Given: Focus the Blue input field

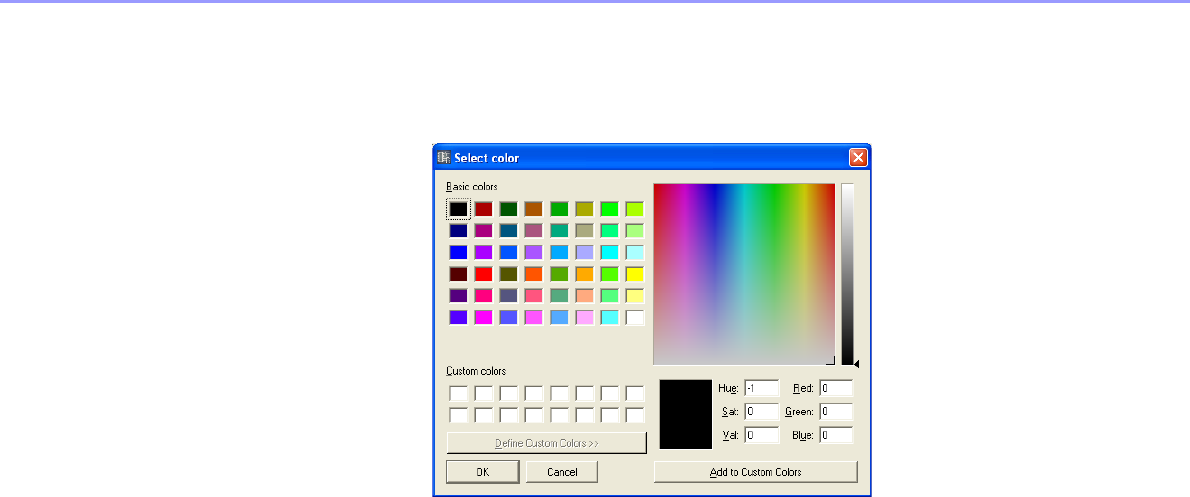Looking at the screenshot, I should (x=836, y=436).
